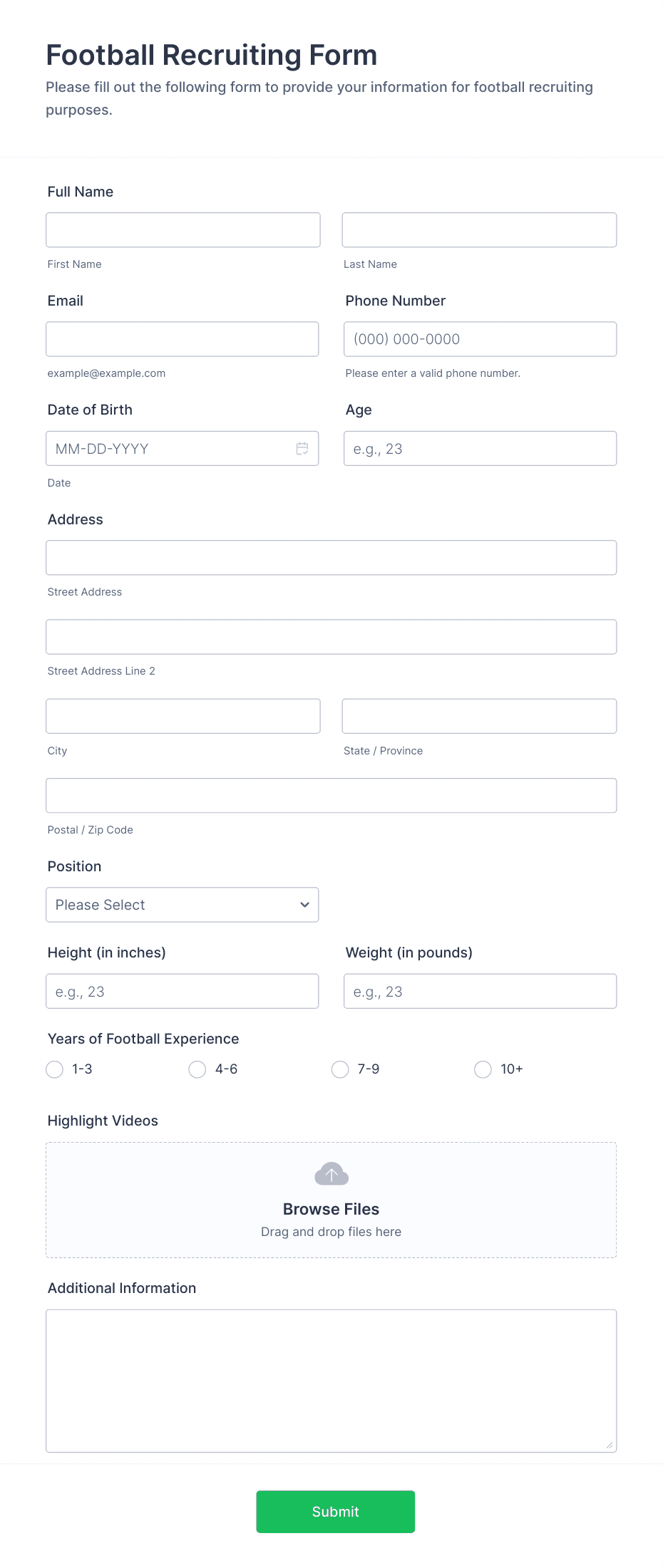The image size is (663, 1568).
Task: Select the Phone Number input
Action: [x=479, y=338]
